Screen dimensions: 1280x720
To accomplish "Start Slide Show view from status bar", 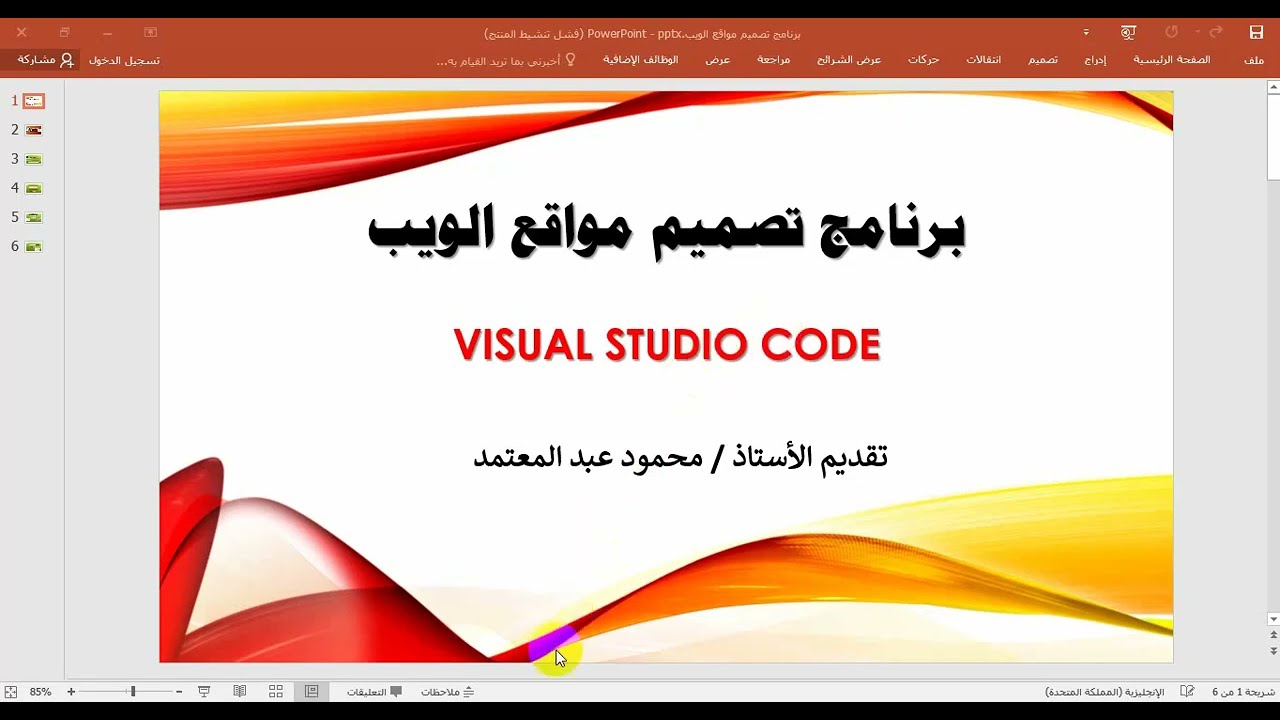I will click(x=204, y=691).
